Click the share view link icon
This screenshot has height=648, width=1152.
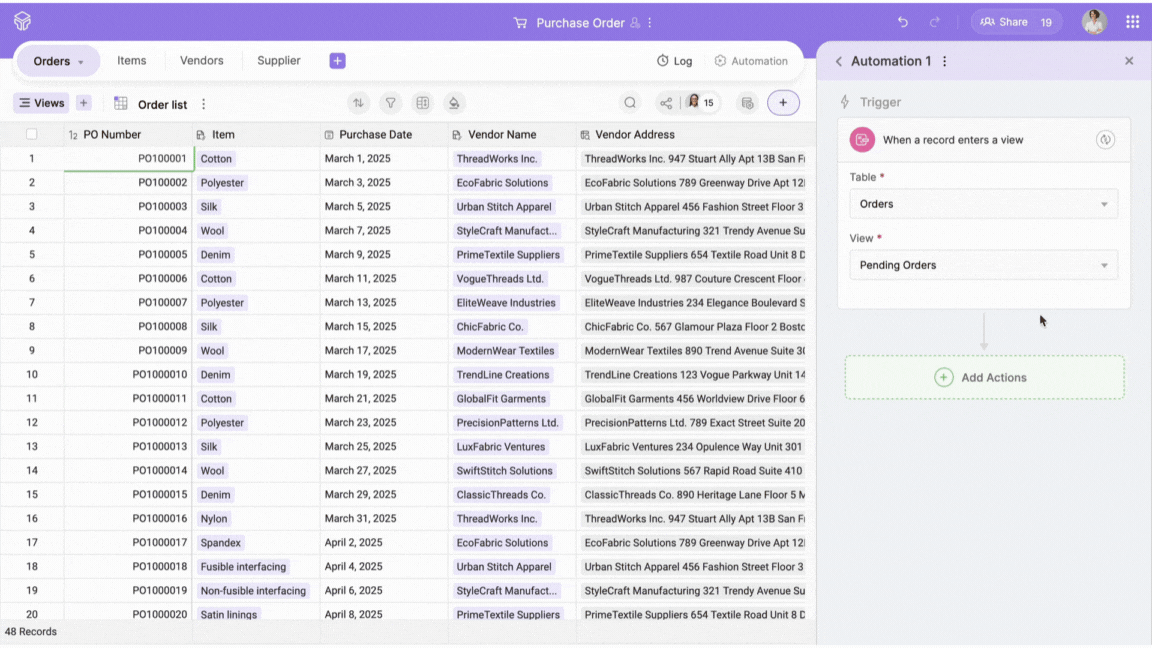click(666, 103)
